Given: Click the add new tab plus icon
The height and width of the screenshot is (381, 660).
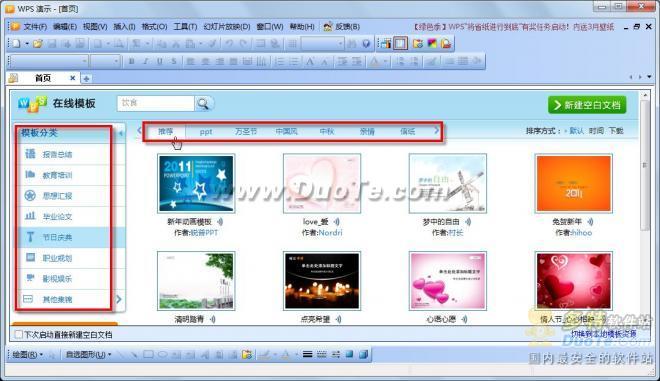Looking at the screenshot, I should [86, 79].
